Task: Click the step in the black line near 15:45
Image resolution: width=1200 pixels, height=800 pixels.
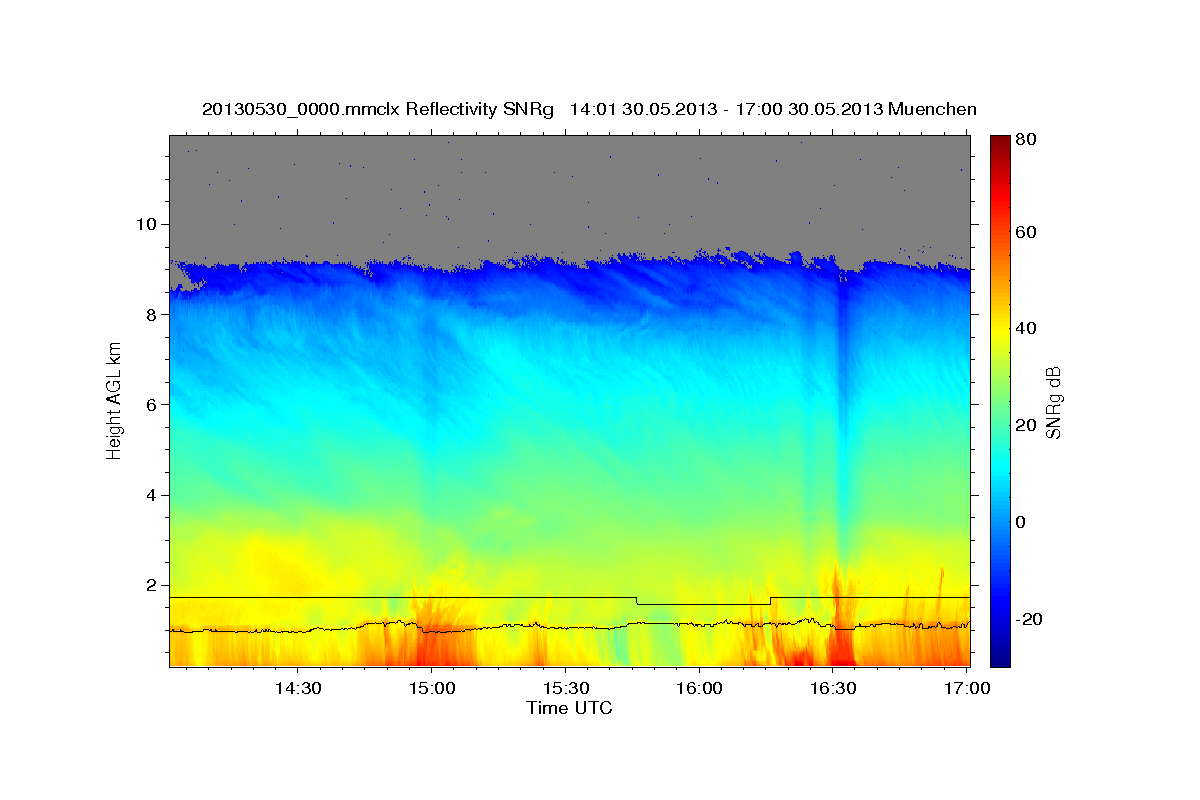Action: [637, 600]
